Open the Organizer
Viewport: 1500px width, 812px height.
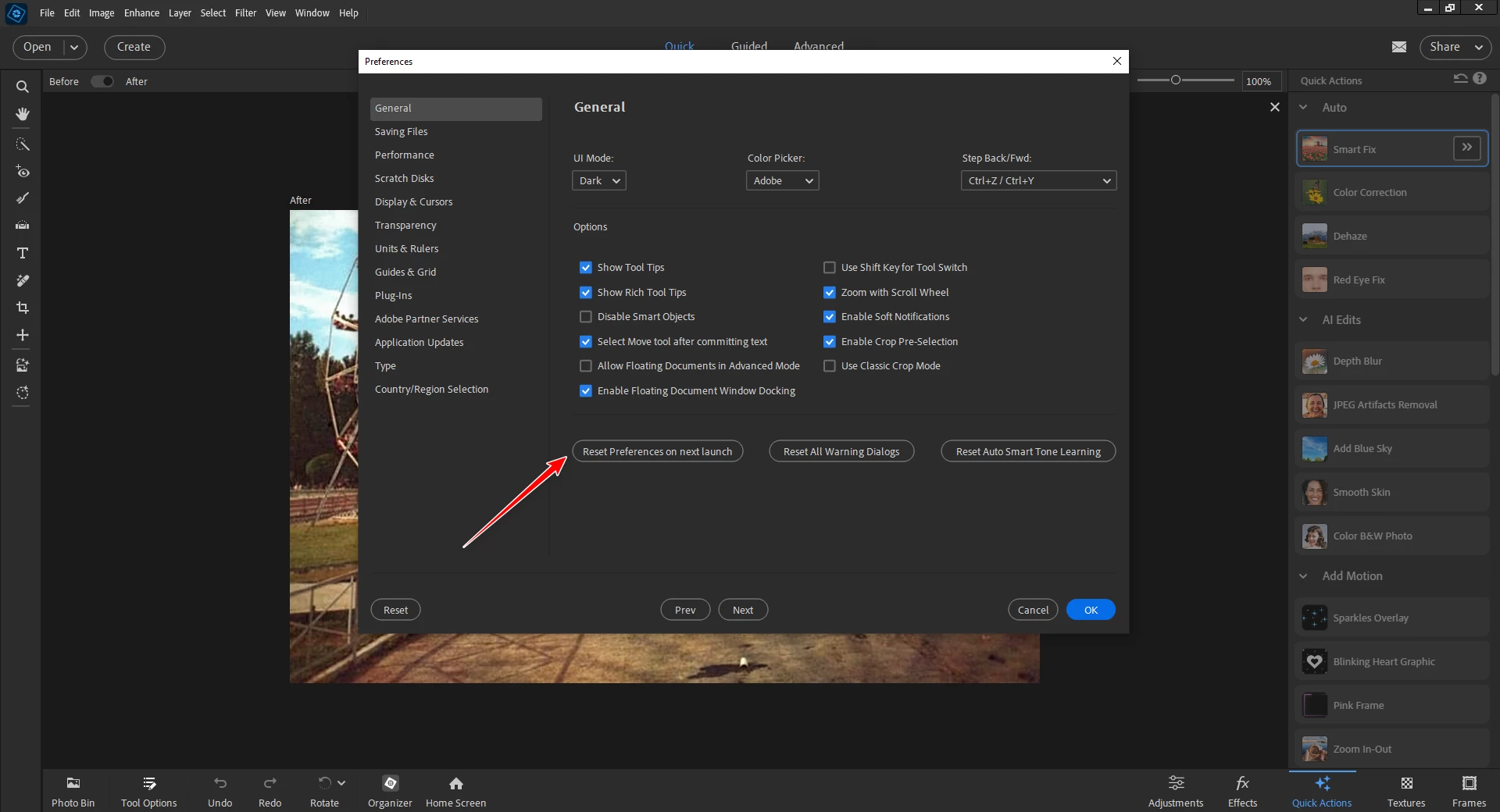click(x=390, y=791)
